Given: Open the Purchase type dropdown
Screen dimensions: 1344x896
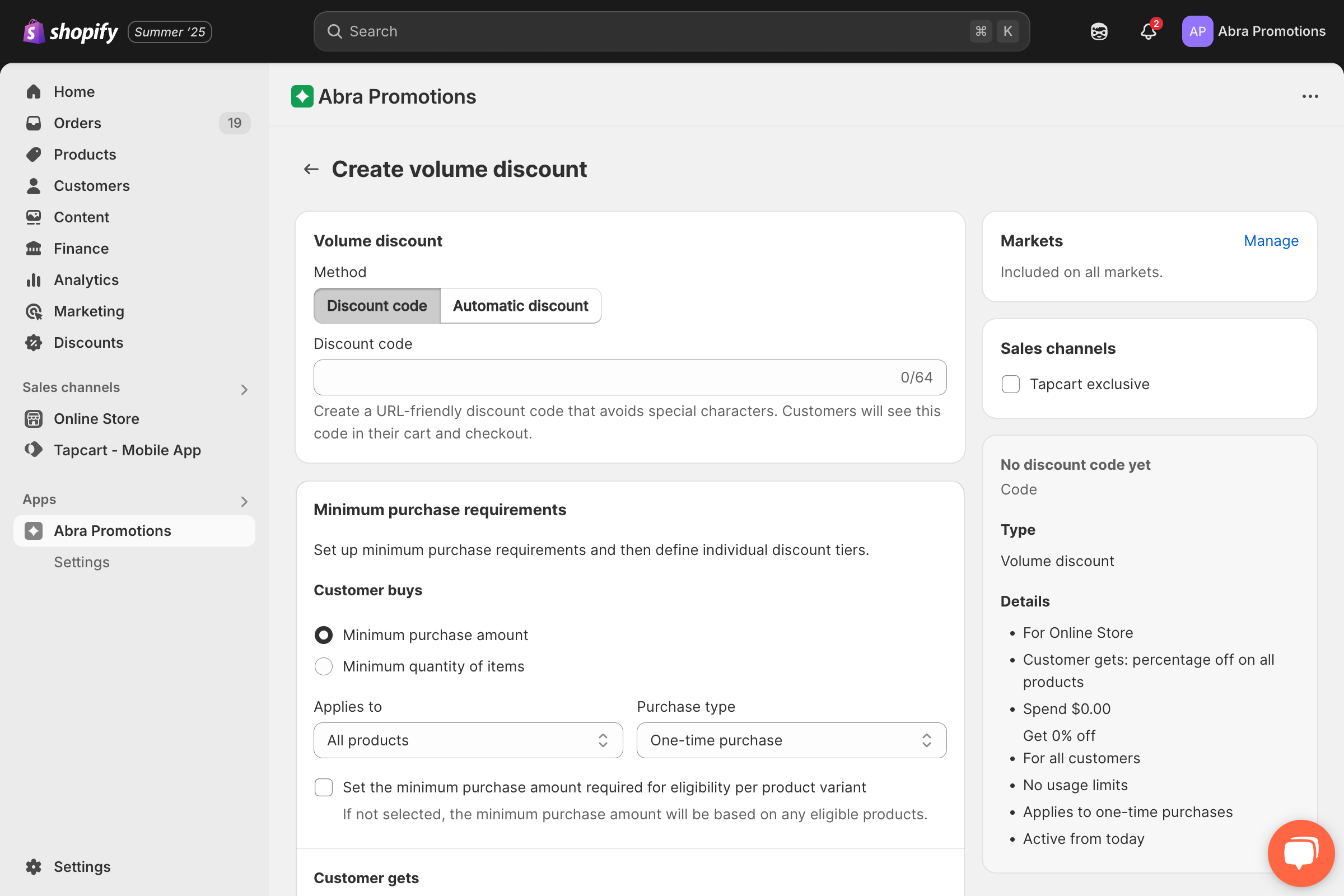Looking at the screenshot, I should pyautogui.click(x=791, y=740).
